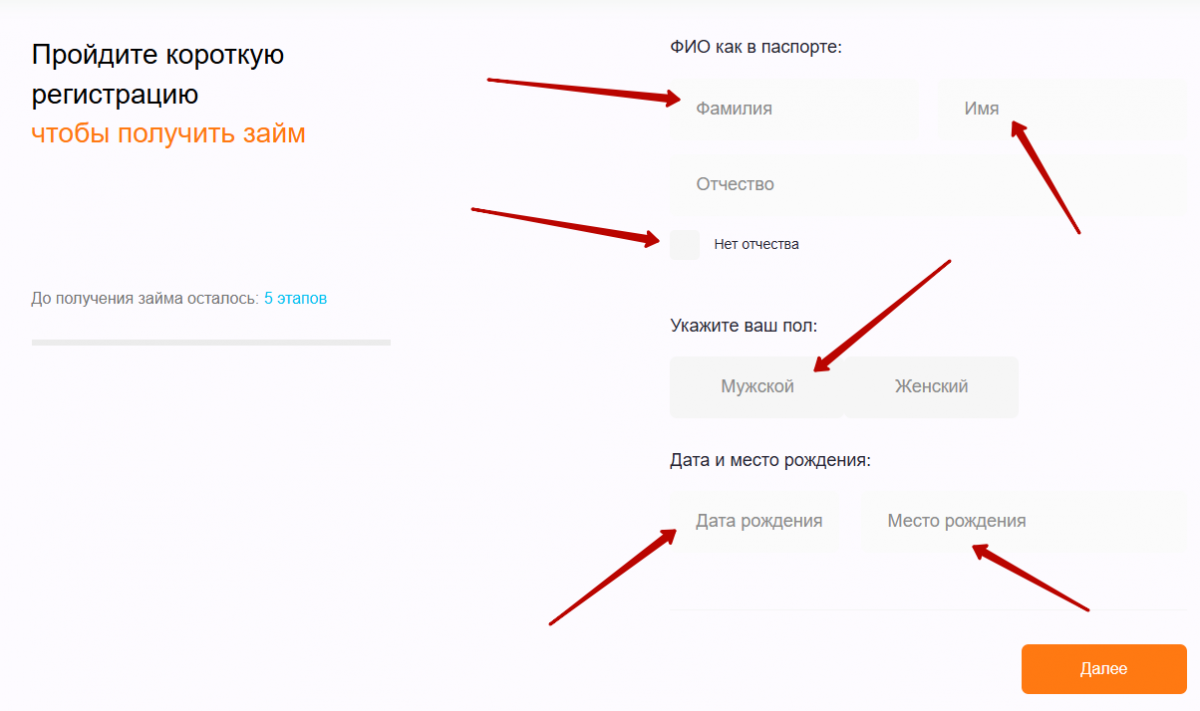Screen dimensions: 1200x711
Task: Select the Отчество input field
Action: click(928, 184)
